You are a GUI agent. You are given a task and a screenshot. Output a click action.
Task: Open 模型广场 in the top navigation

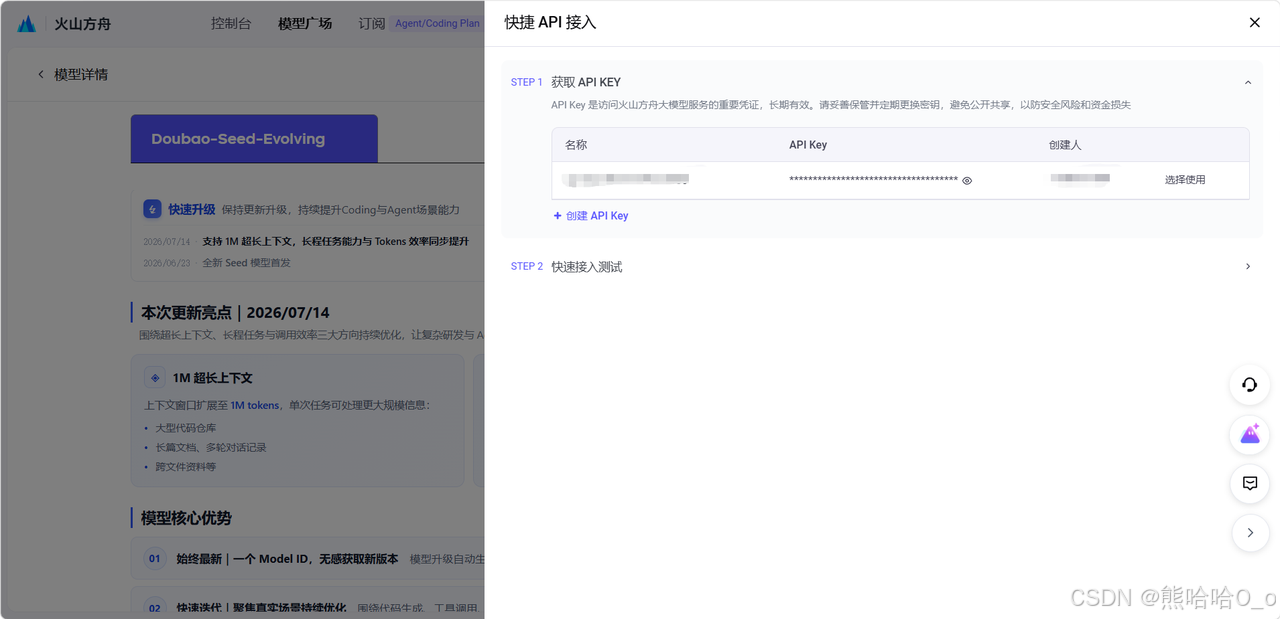click(x=305, y=23)
